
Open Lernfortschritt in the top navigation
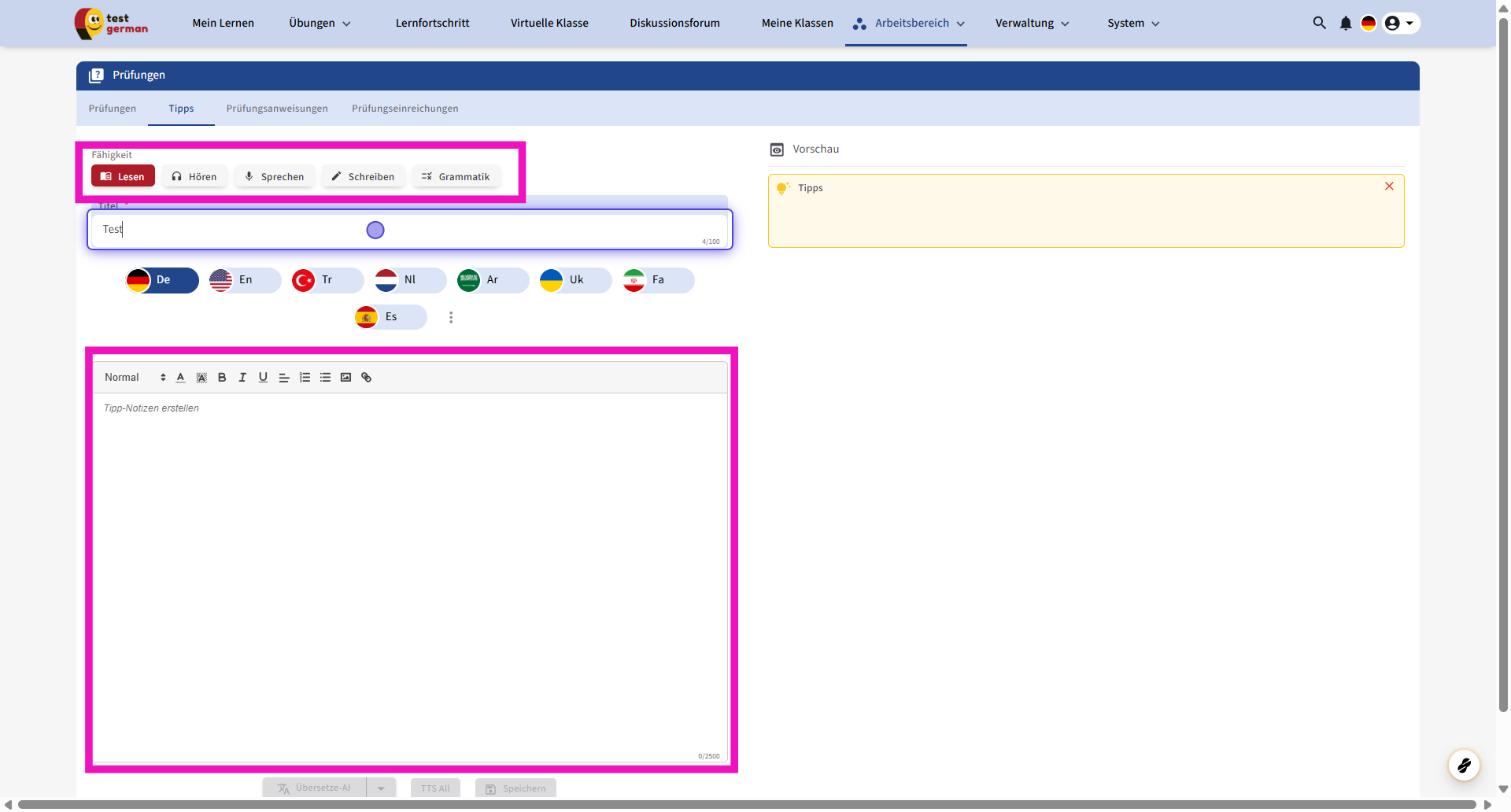coord(432,24)
